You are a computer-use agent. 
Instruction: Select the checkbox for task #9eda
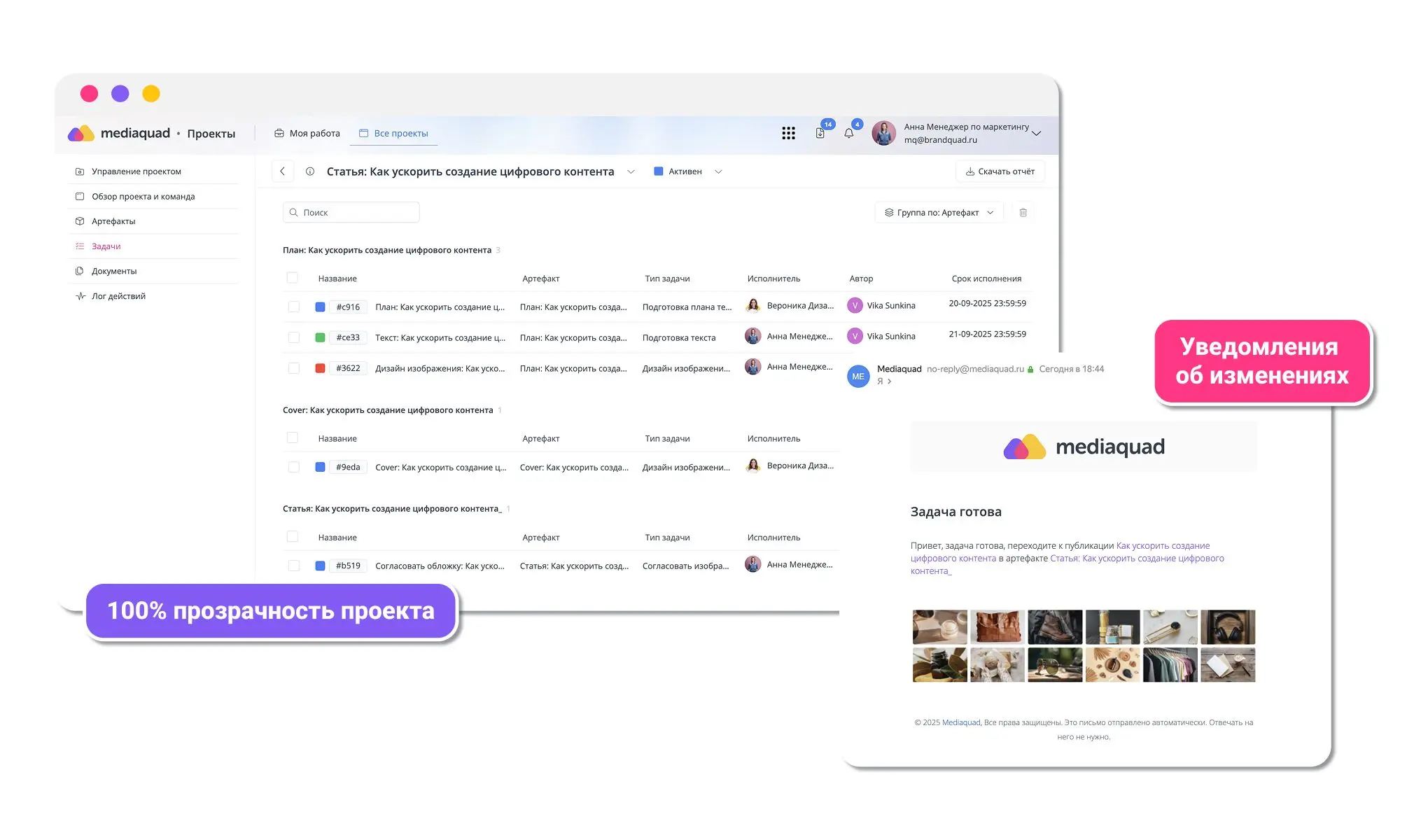coord(294,467)
